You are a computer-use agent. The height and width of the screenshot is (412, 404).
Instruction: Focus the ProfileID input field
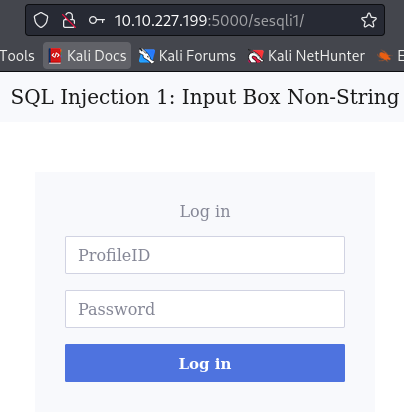coord(205,255)
